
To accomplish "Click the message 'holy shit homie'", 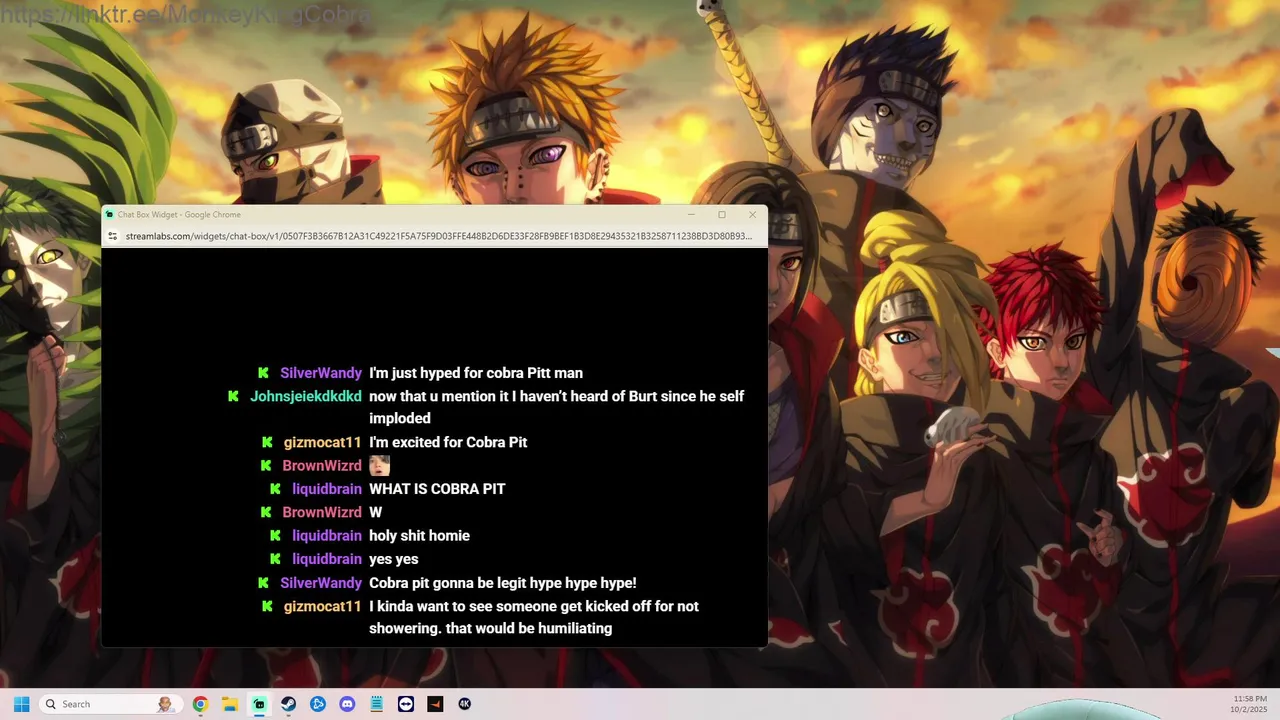I will click(x=419, y=536).
